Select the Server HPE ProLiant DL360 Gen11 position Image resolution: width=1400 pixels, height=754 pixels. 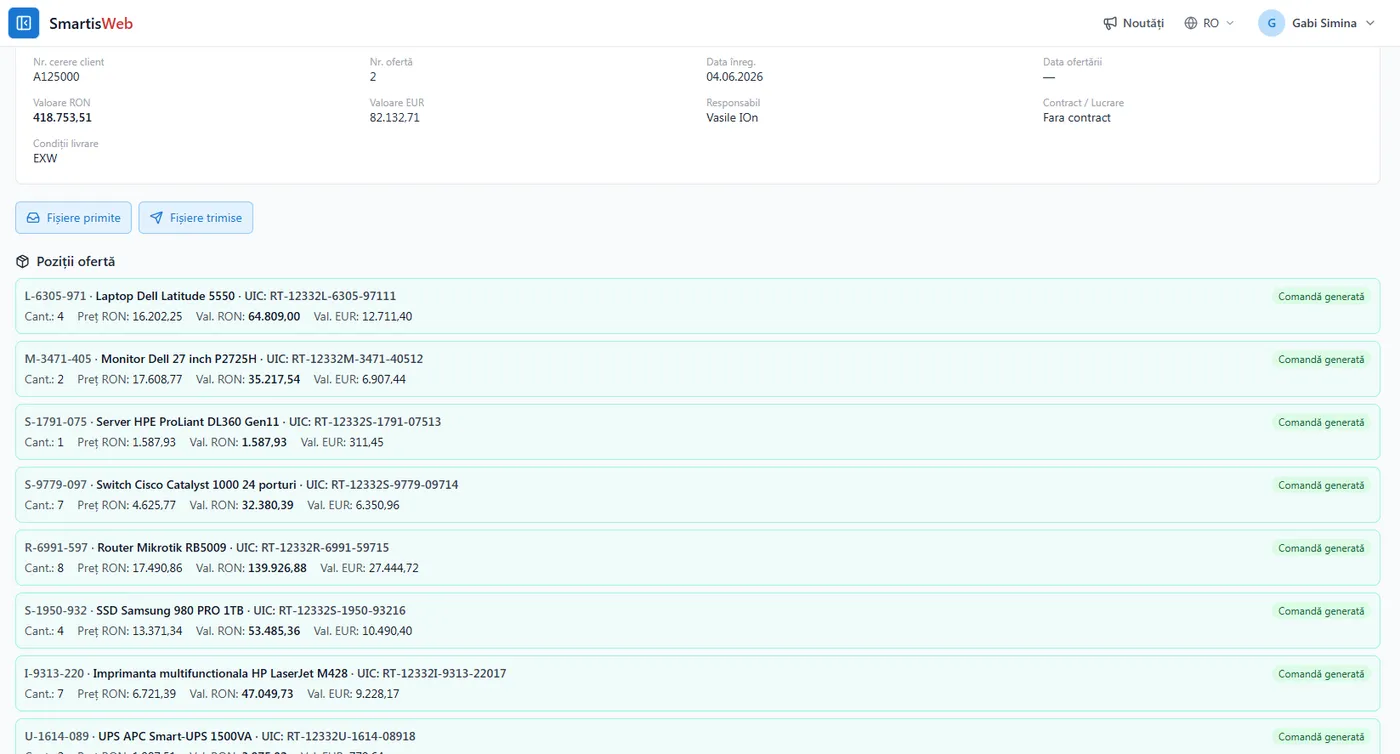[697, 432]
